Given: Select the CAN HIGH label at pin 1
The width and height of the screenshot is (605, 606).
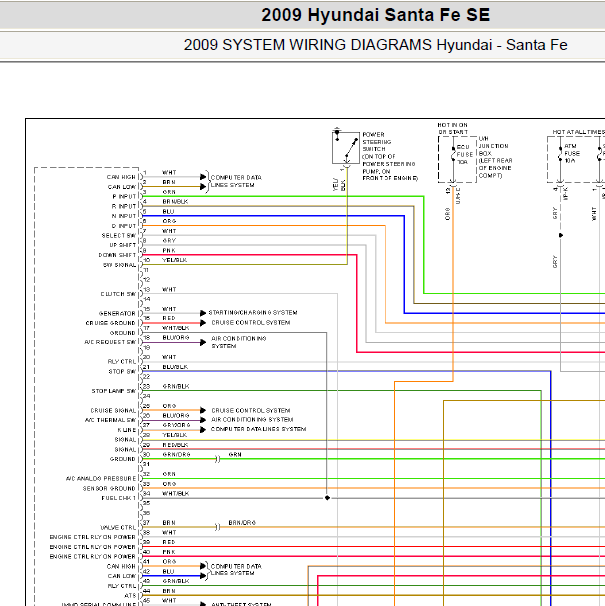Looking at the screenshot, I should pos(121,177).
